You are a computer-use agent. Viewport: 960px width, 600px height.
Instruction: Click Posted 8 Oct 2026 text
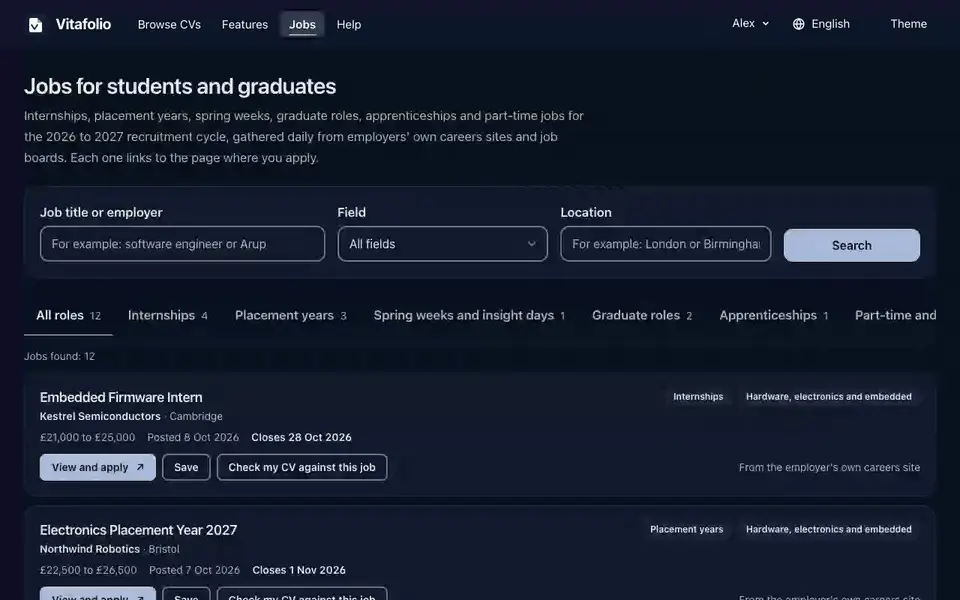click(x=193, y=437)
